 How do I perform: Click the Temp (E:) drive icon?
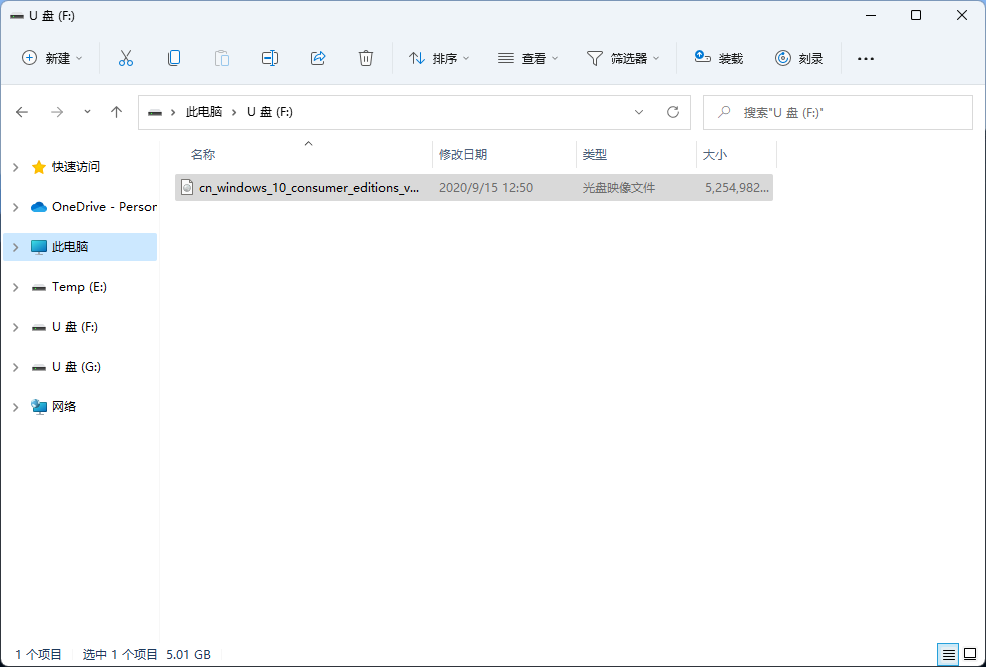[39, 288]
